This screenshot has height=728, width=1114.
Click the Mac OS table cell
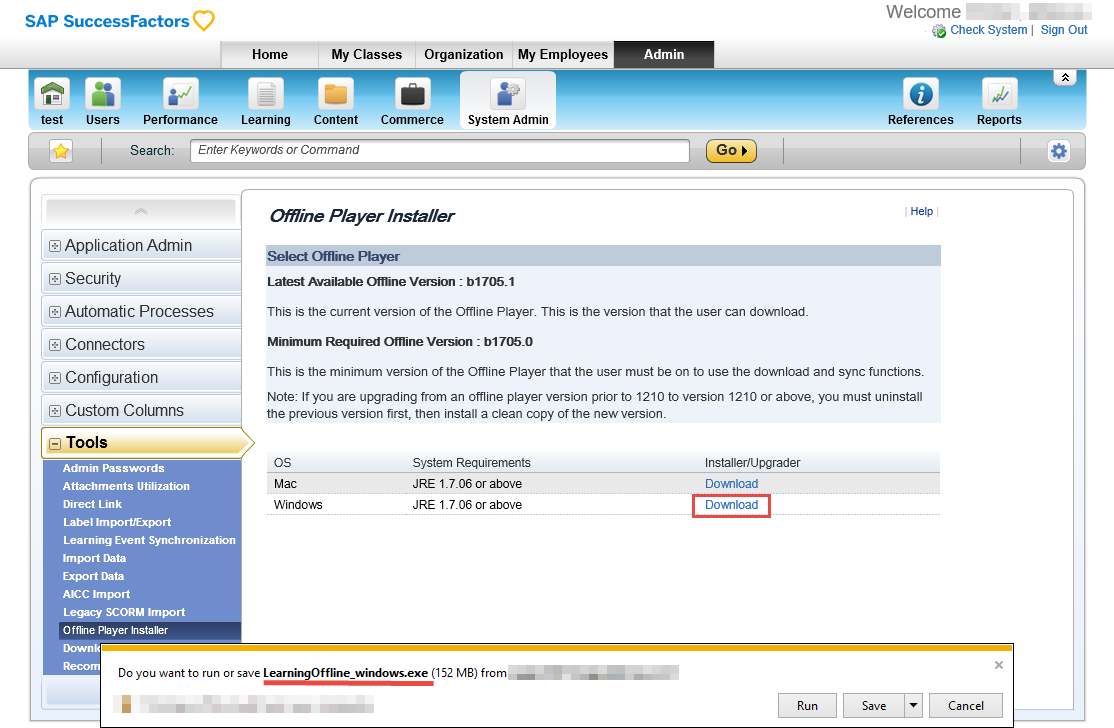pyautogui.click(x=286, y=484)
